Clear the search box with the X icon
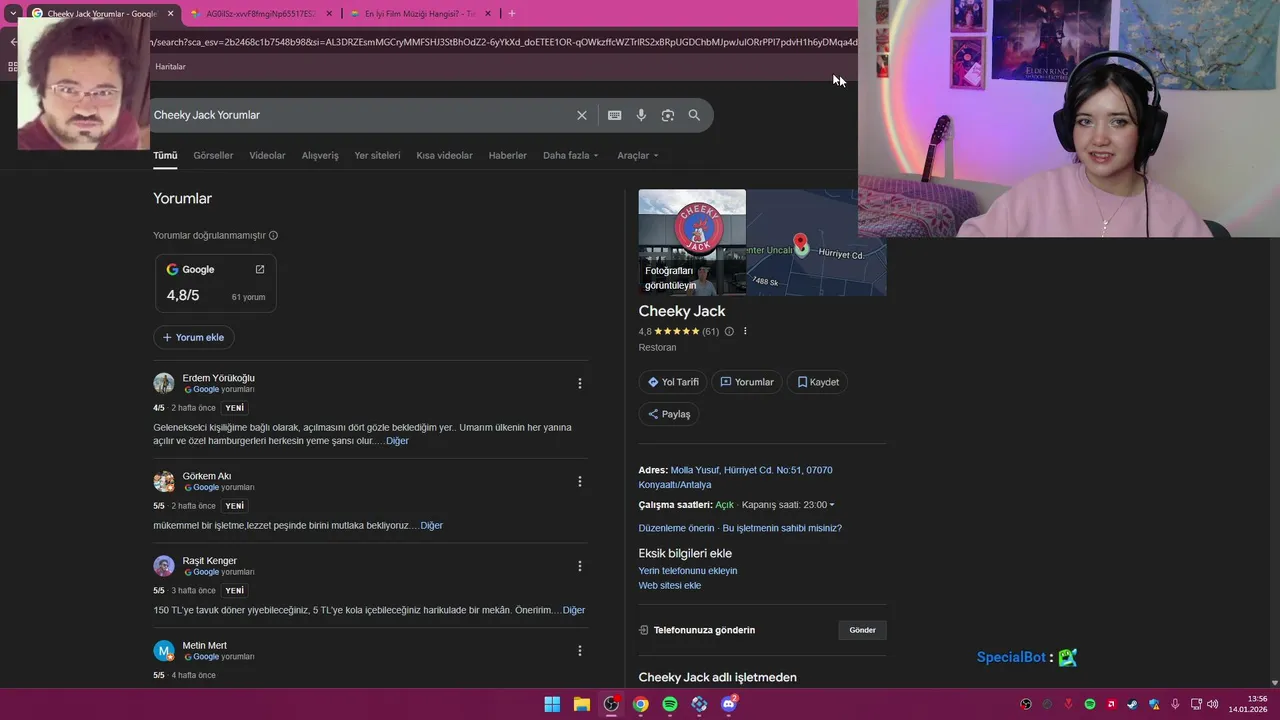The width and height of the screenshot is (1280, 720). coord(582,115)
